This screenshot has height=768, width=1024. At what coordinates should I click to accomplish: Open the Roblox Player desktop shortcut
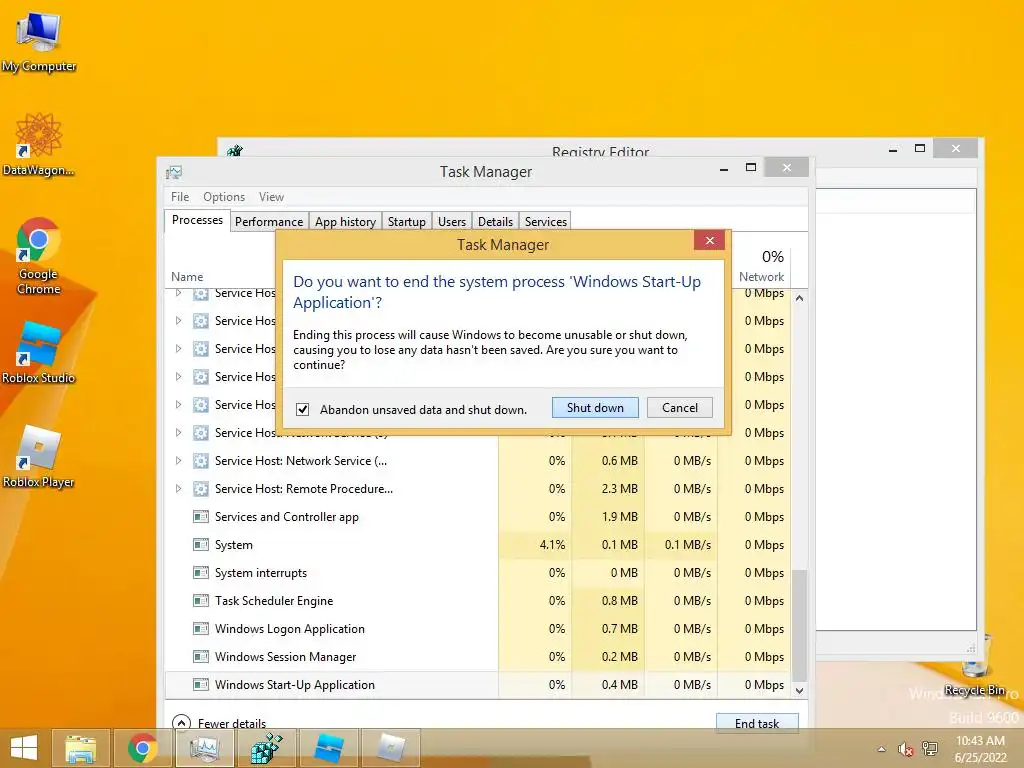click(39, 456)
